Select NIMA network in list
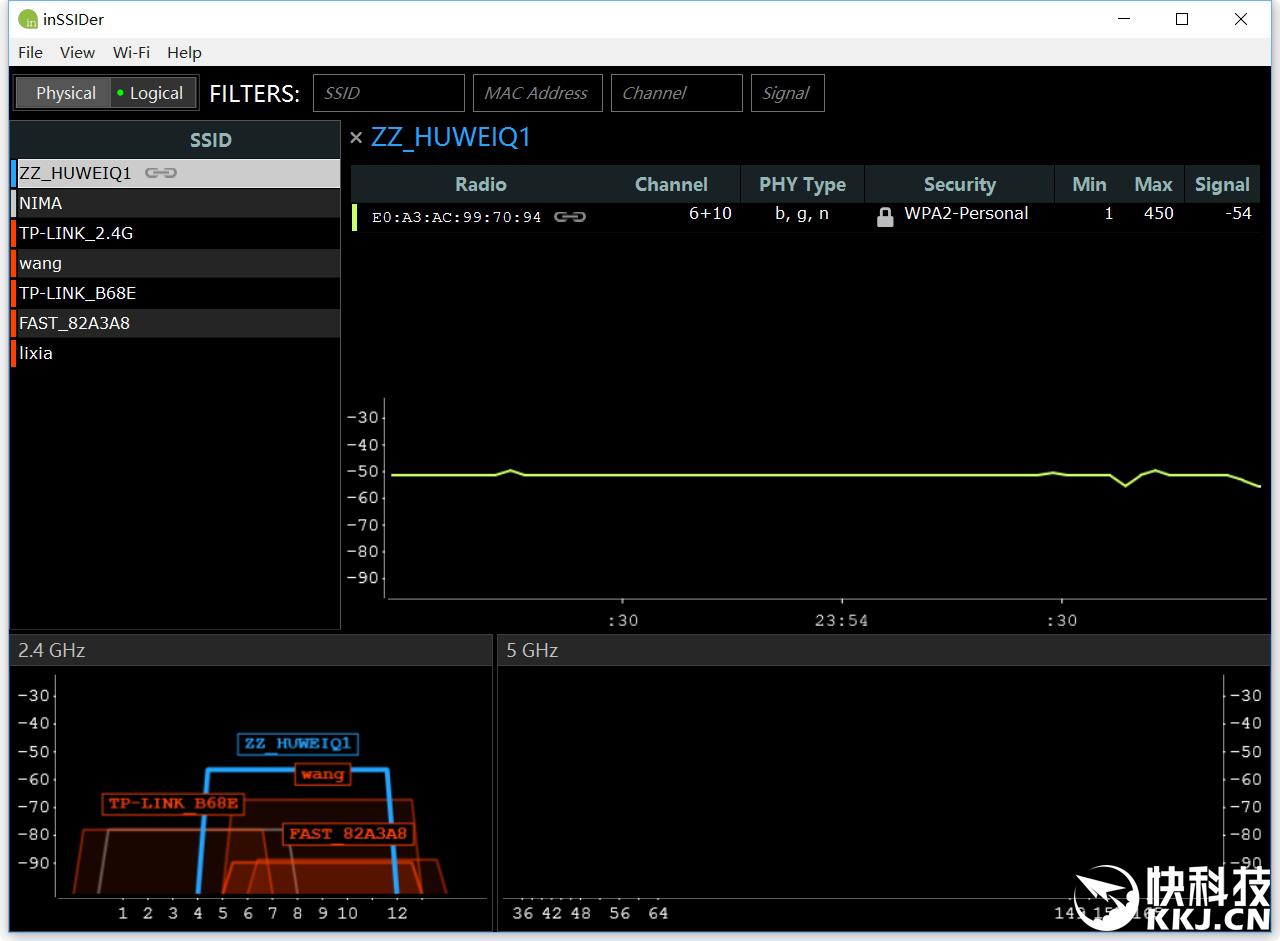Viewport: 1280px width, 941px height. point(176,203)
